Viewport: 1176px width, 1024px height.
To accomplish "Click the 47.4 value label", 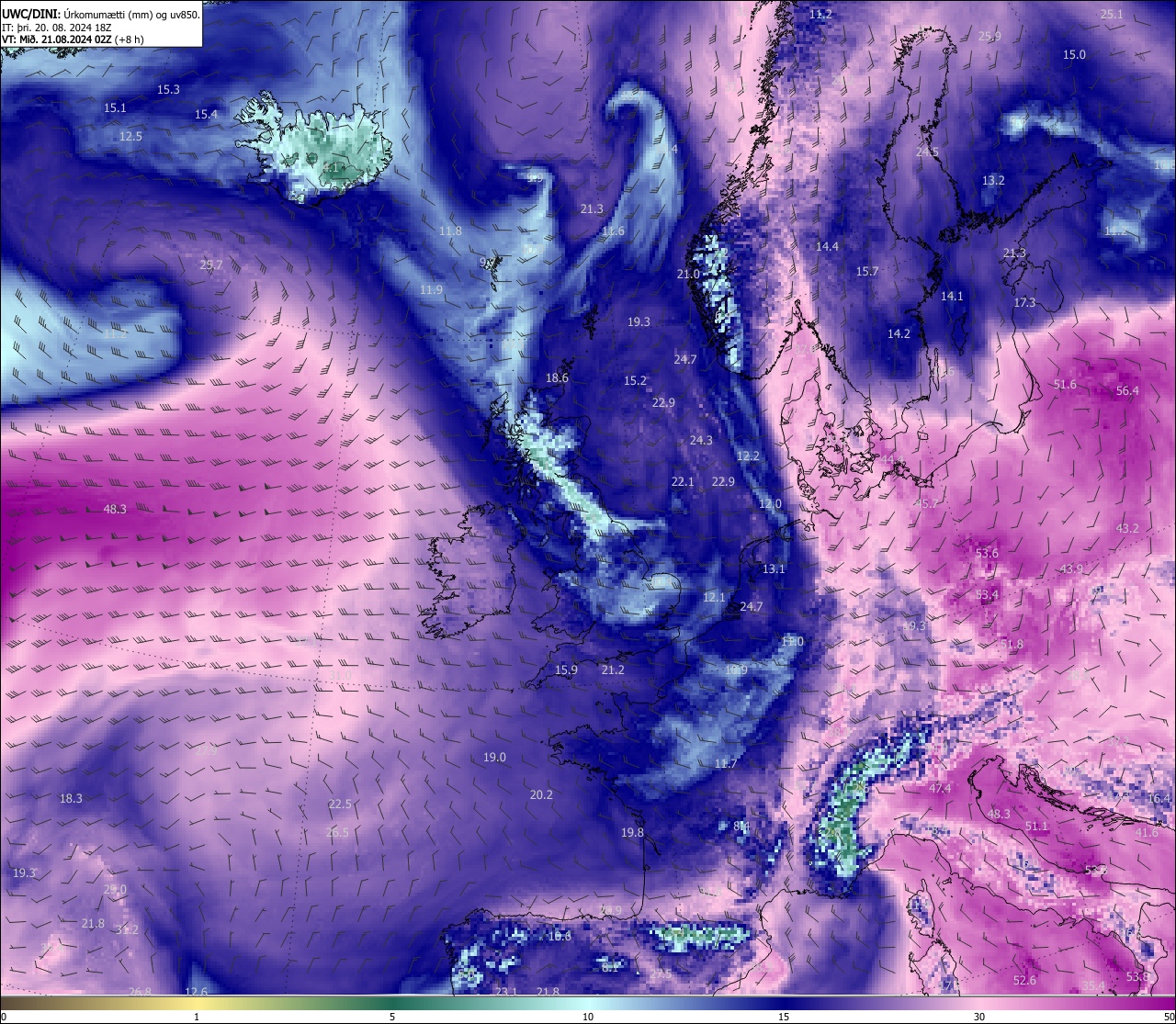I will coord(940,789).
